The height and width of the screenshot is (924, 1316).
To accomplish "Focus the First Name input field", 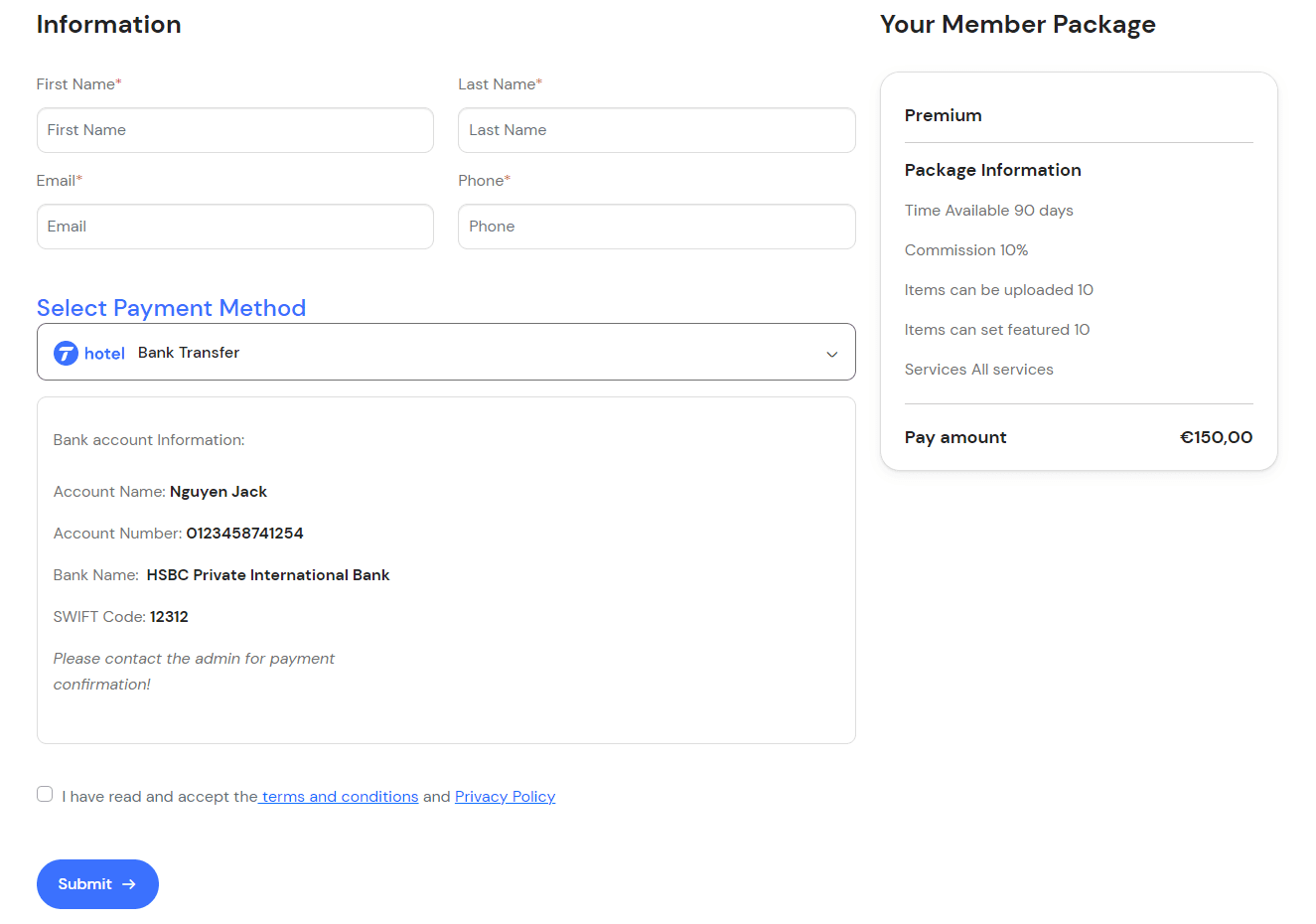I will [234, 130].
